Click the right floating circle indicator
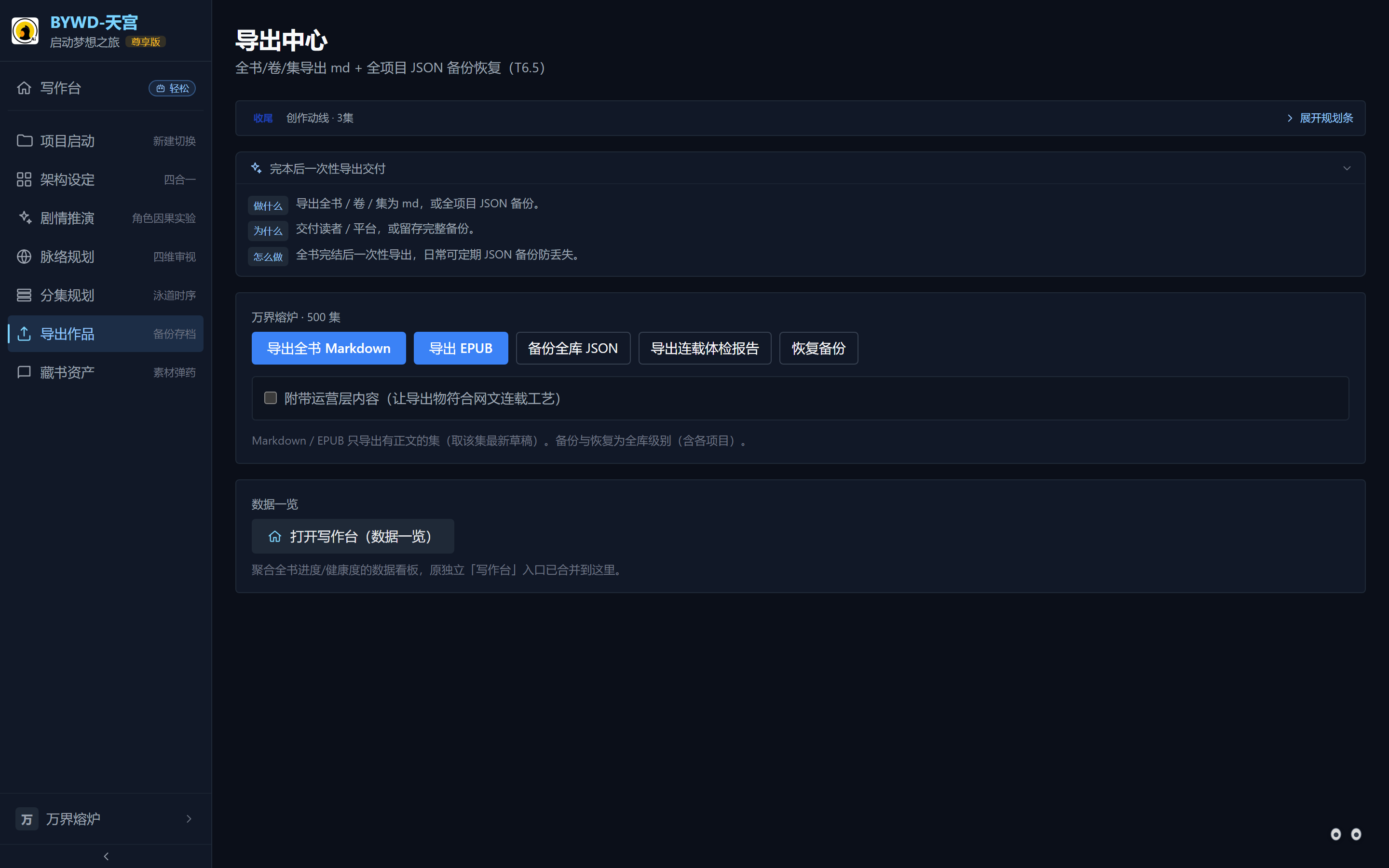 [x=1356, y=834]
